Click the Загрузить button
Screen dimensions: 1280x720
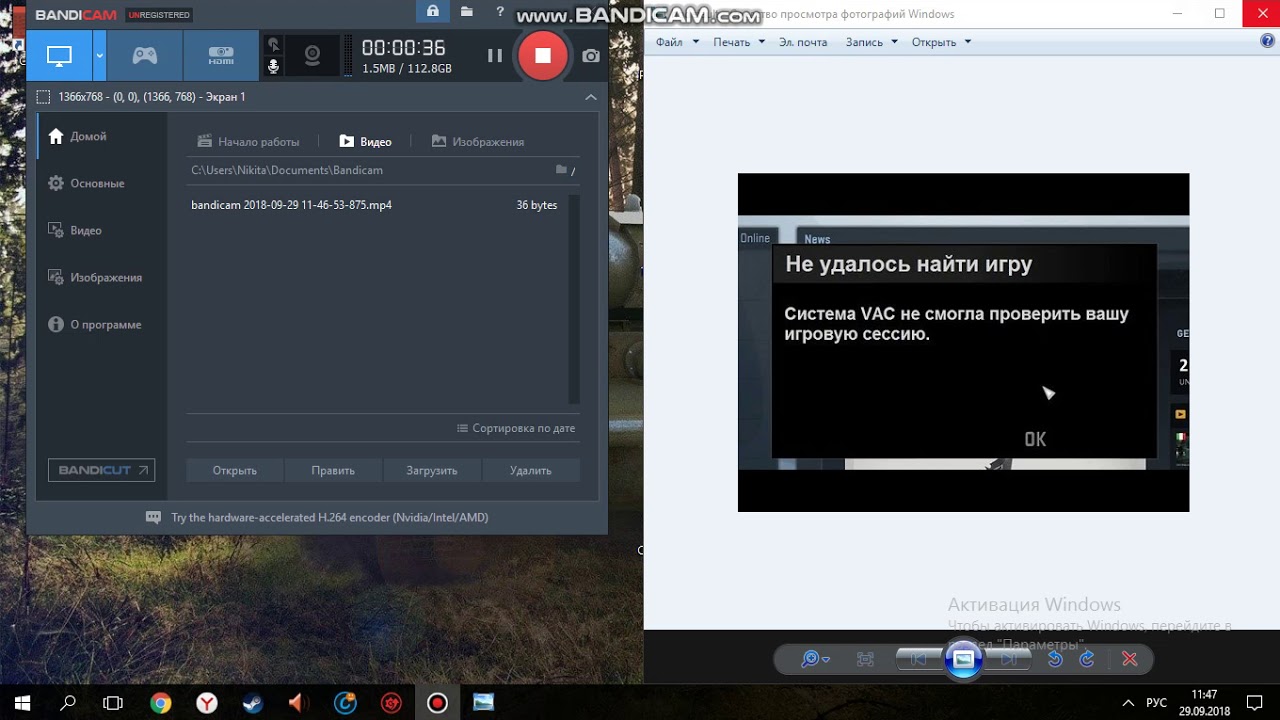[x=432, y=470]
